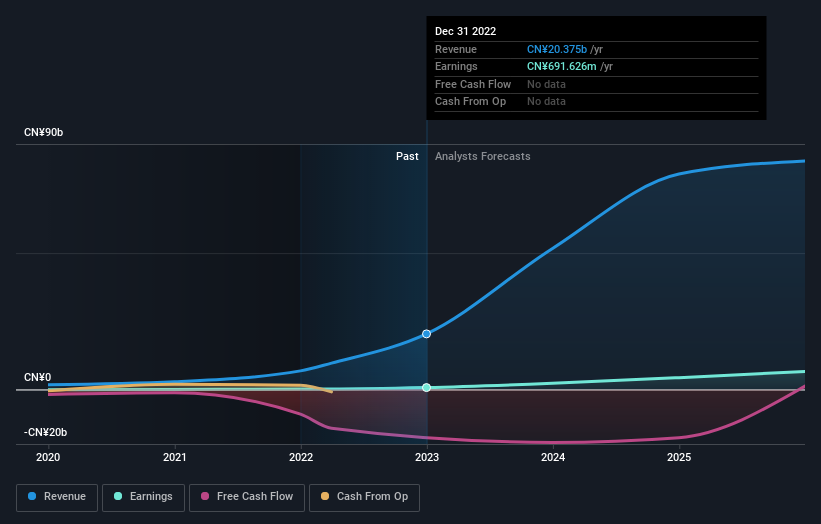821x524 pixels.
Task: Click the Free Cash Flow tooltip row label
Action: tap(473, 84)
